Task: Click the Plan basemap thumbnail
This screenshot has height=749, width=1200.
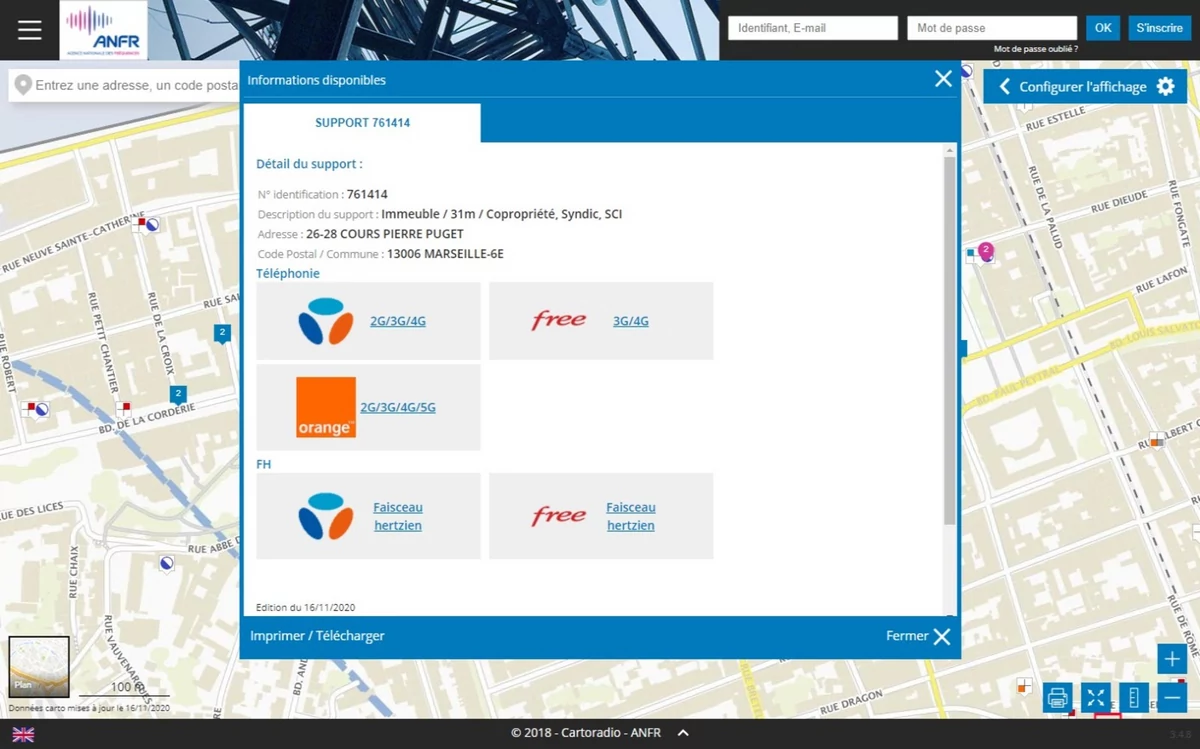Action: click(x=39, y=666)
